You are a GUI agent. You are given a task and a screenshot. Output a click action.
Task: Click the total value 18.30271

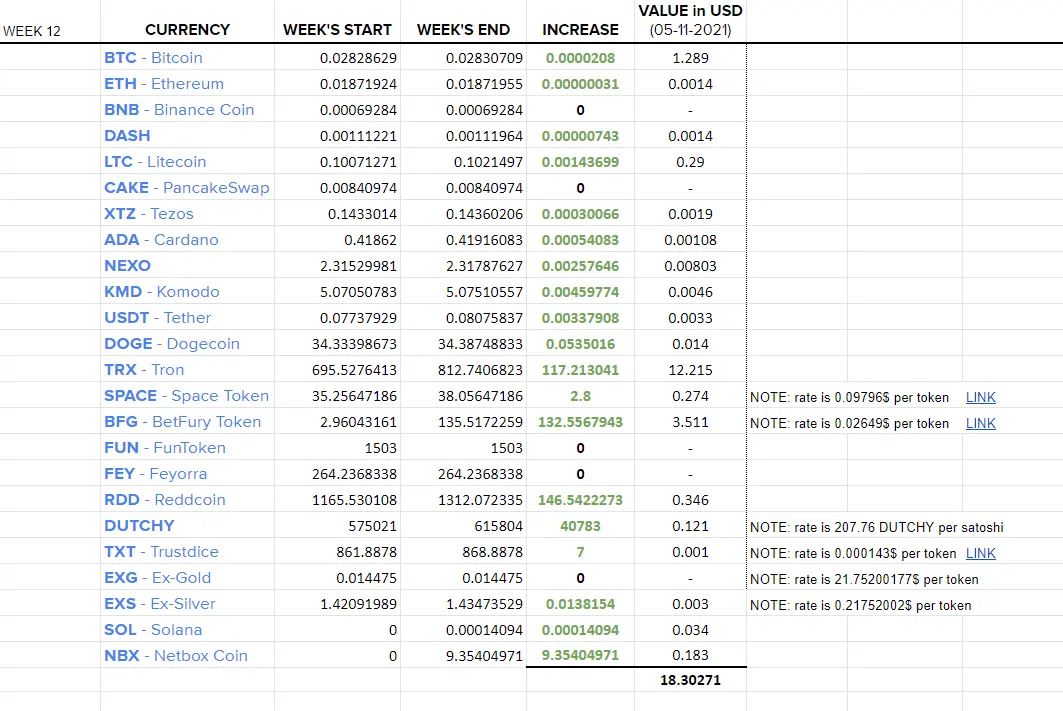(x=690, y=680)
